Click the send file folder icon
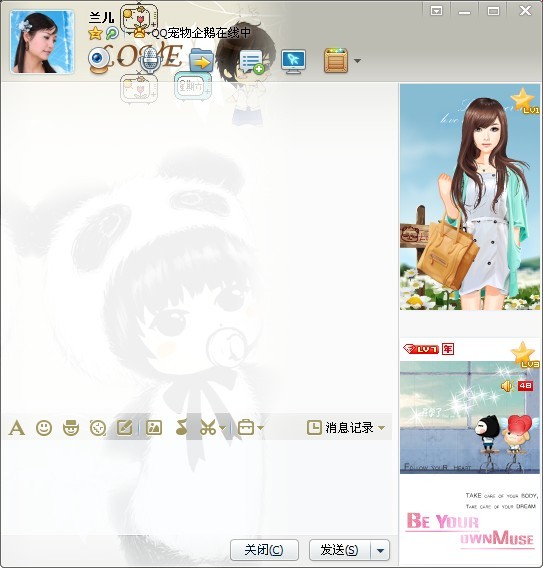 201,60
